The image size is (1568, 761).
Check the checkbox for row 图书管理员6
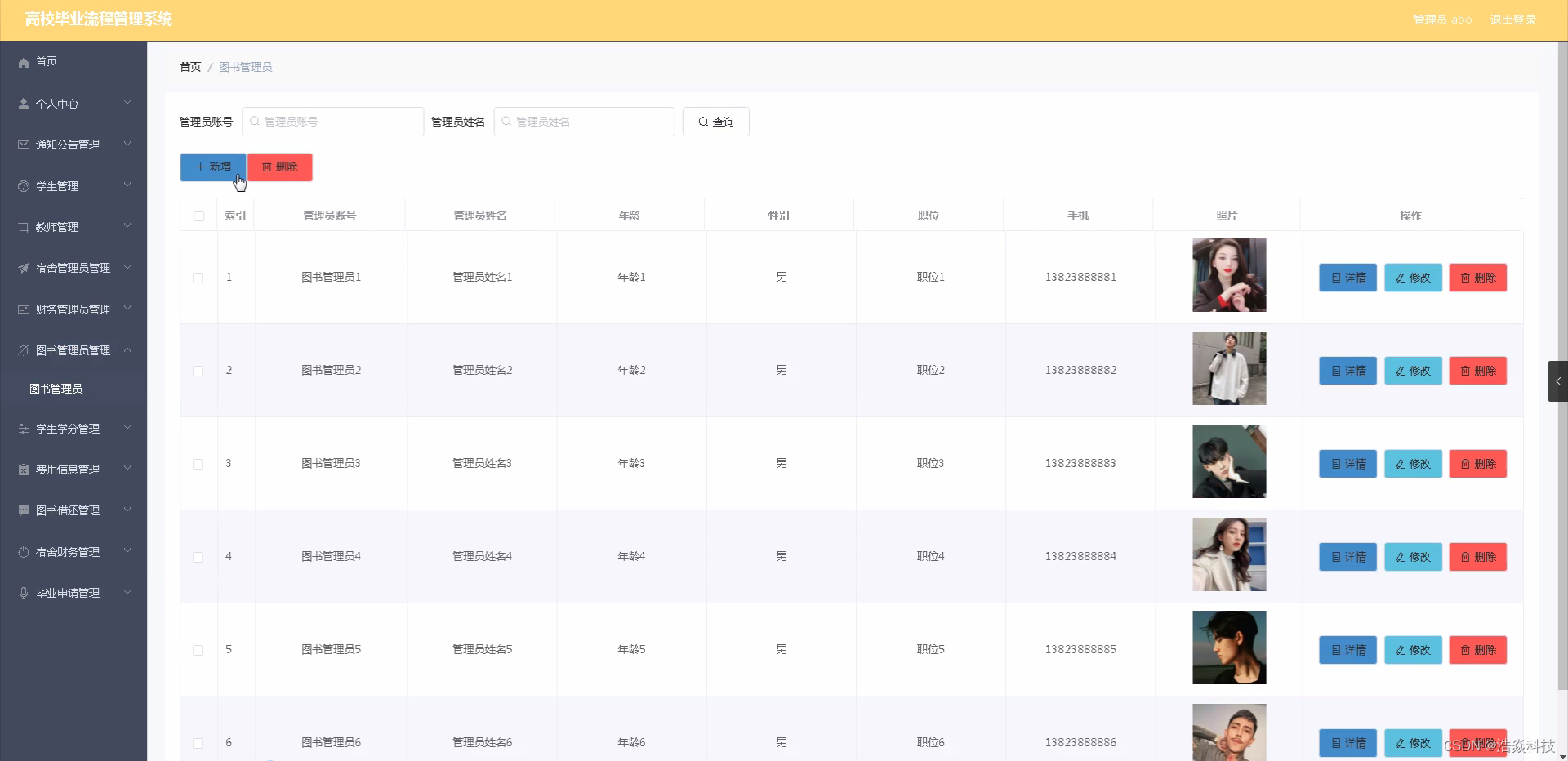(198, 743)
